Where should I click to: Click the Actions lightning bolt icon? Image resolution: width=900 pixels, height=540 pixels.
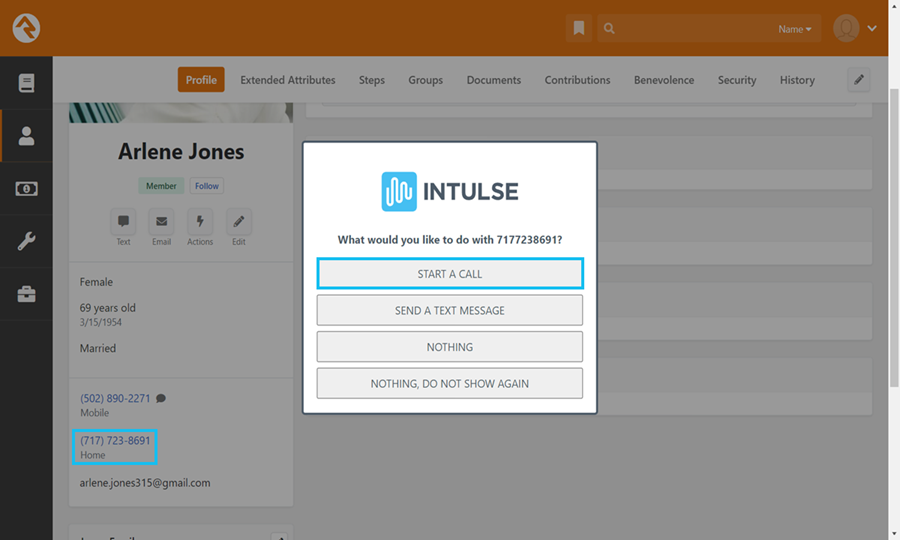click(x=200, y=222)
